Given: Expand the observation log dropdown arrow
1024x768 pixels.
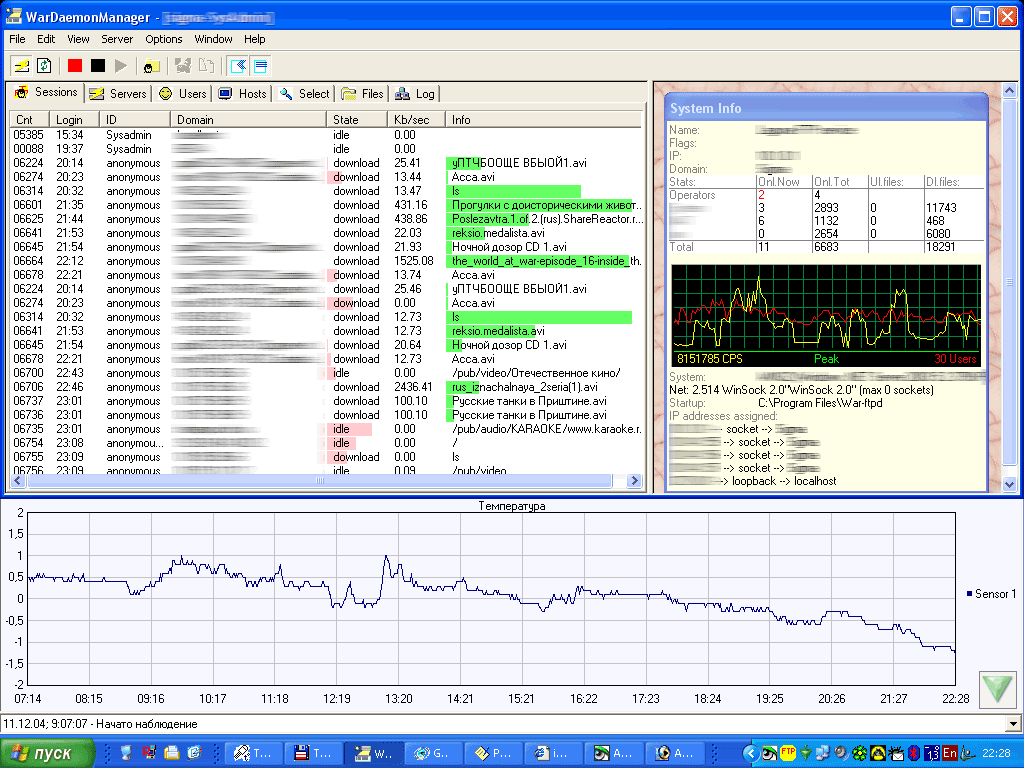Looking at the screenshot, I should coord(1014,724).
